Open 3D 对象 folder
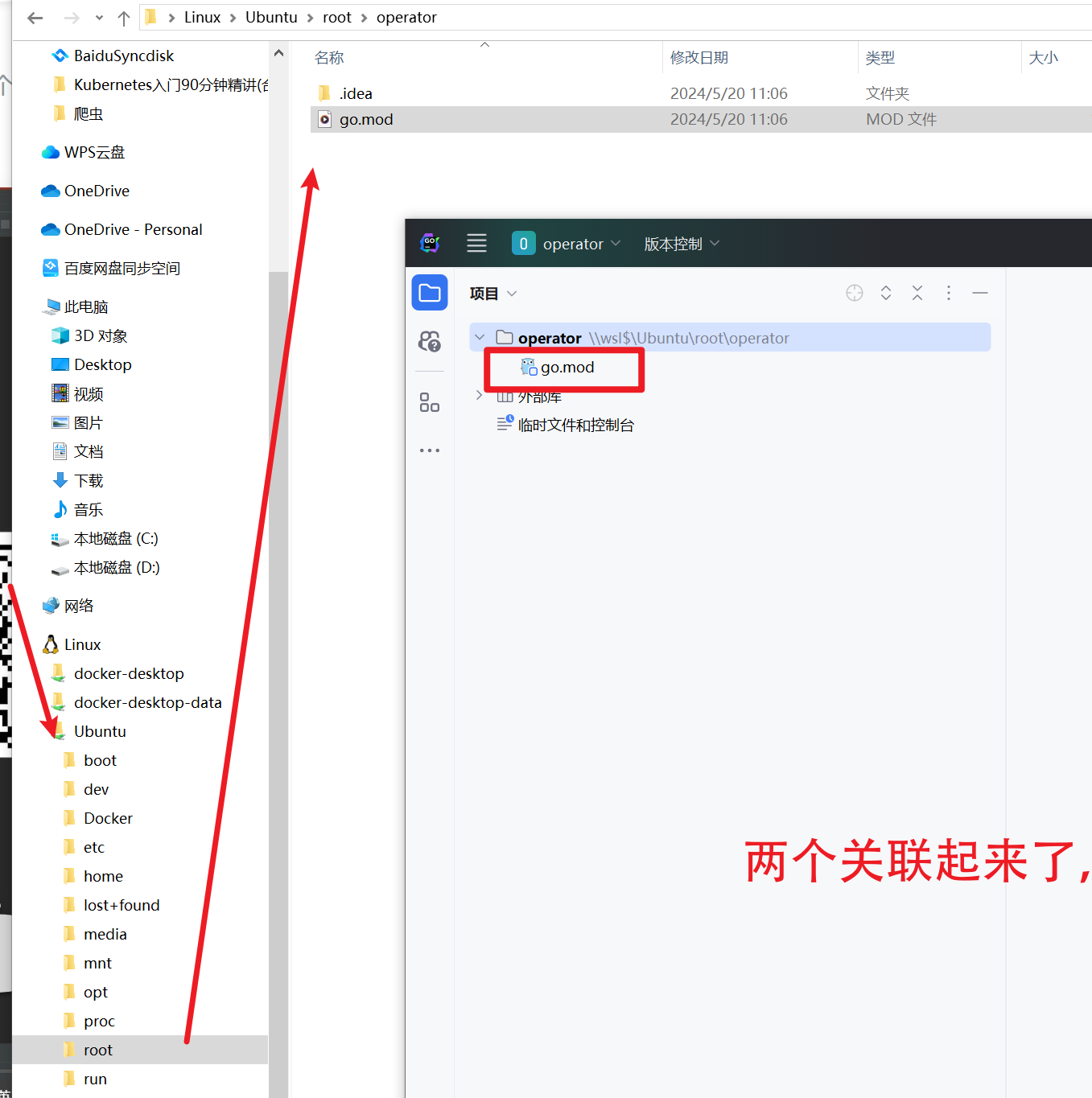The height and width of the screenshot is (1098, 1092). pos(89,335)
